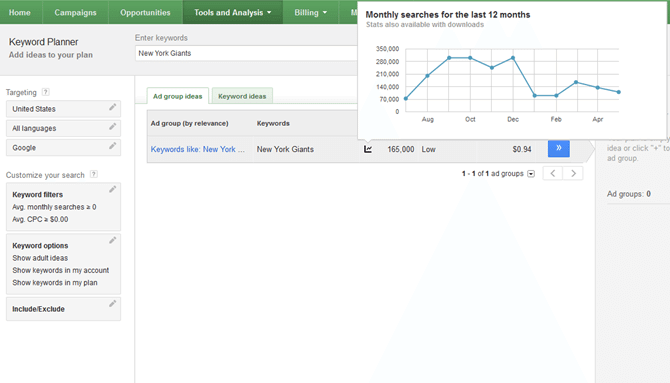Image resolution: width=670 pixels, height=383 pixels.
Task: Click the Enter keywords input field
Action: pos(246,53)
